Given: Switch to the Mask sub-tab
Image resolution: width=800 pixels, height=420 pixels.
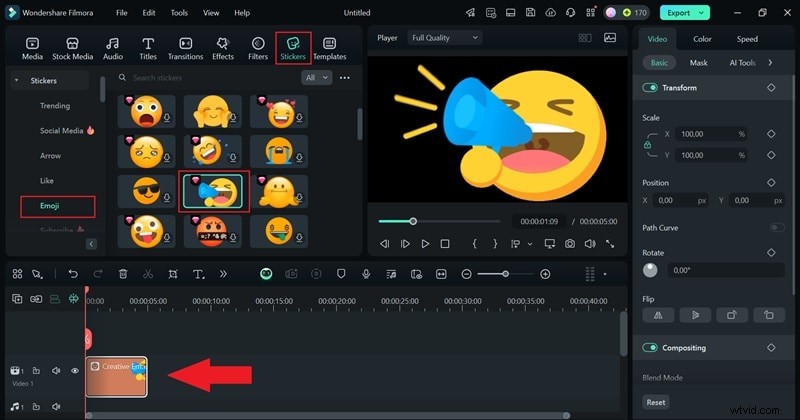Looking at the screenshot, I should coord(698,63).
